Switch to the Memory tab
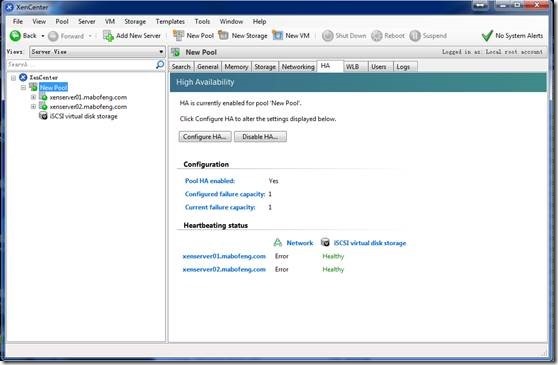Viewport: 558px width, 365px height. point(236,67)
